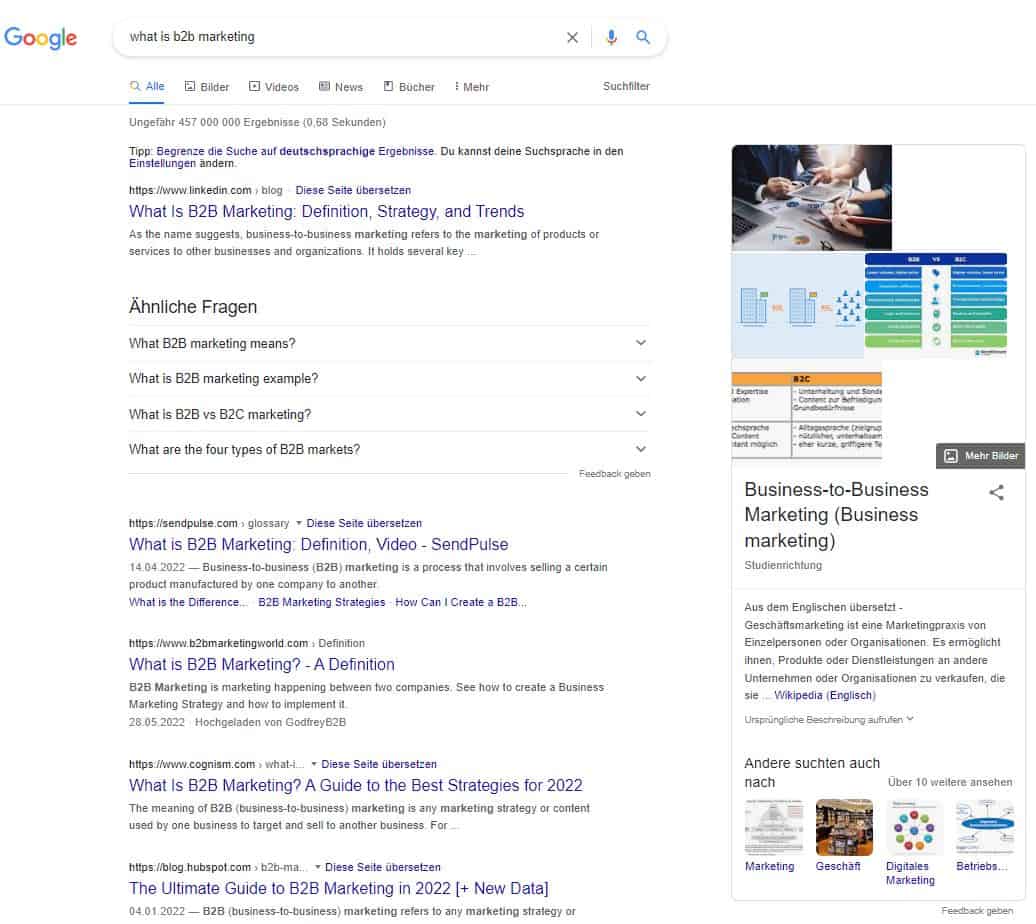Image resolution: width=1036 pixels, height=924 pixels.
Task: Translate the LinkedIn result via 'Diese Seite übersetzen'
Action: [x=353, y=190]
